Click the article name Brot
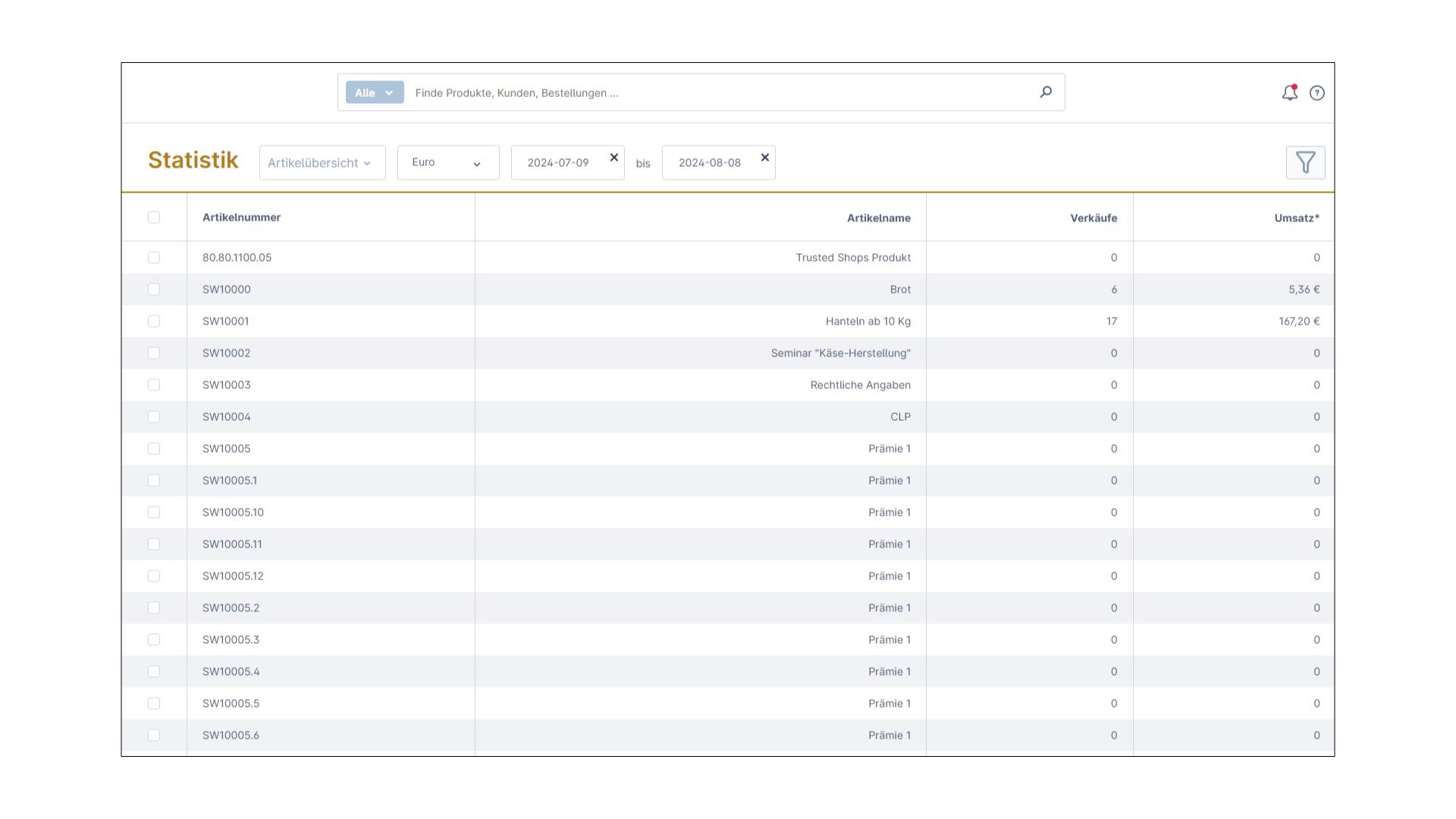Viewport: 1456px width, 819px height. (x=900, y=290)
